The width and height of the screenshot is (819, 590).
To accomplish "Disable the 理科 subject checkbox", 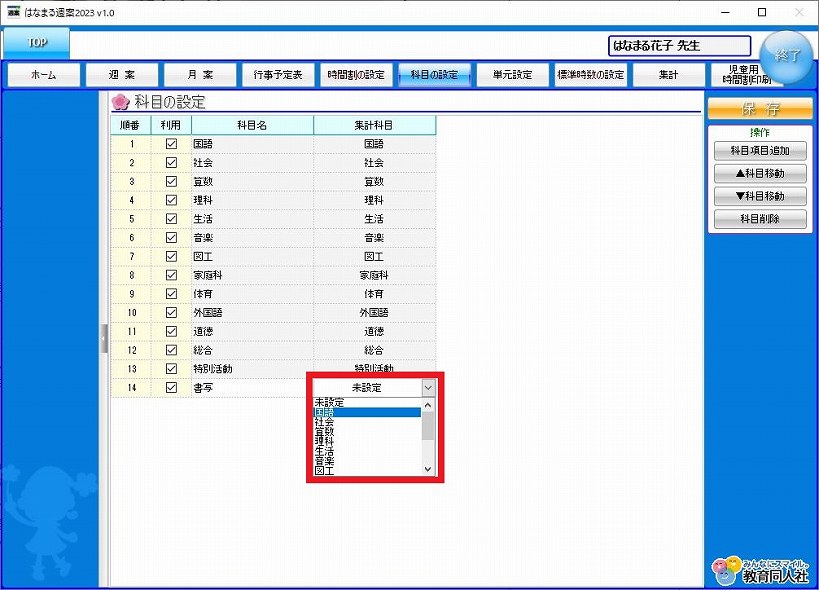I will pyautogui.click(x=171, y=200).
